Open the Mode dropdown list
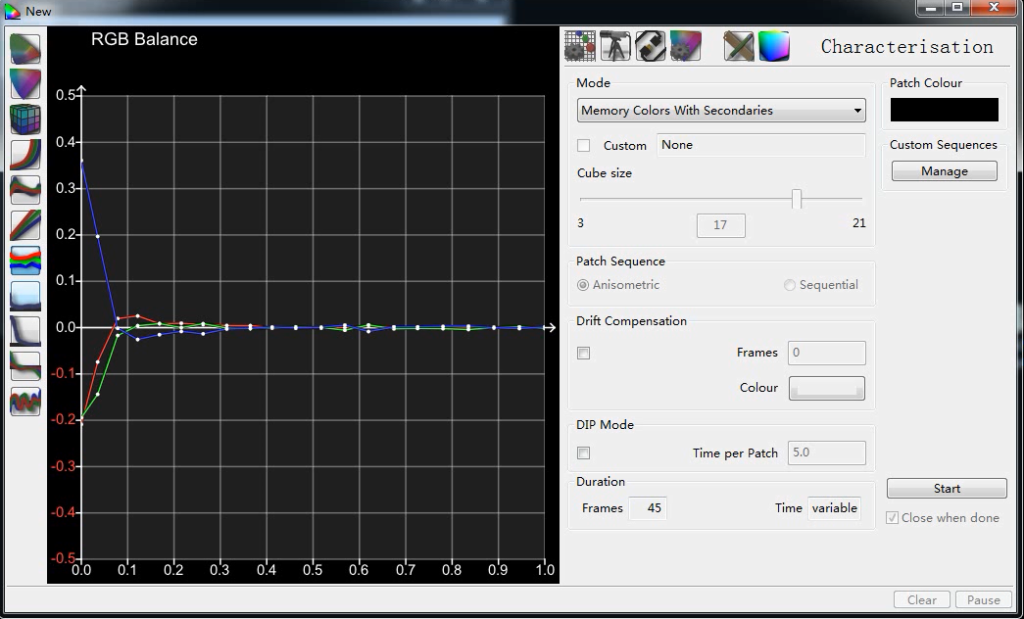1024x619 pixels. 721,110
